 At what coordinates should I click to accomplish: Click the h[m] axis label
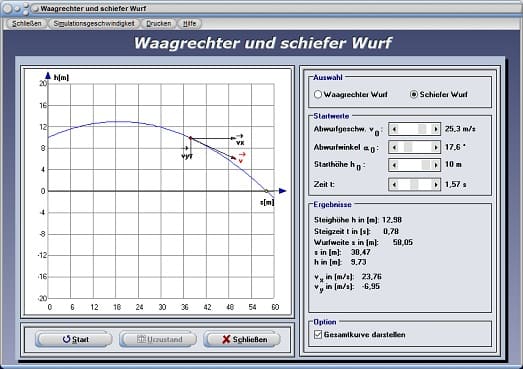[x=61, y=77]
